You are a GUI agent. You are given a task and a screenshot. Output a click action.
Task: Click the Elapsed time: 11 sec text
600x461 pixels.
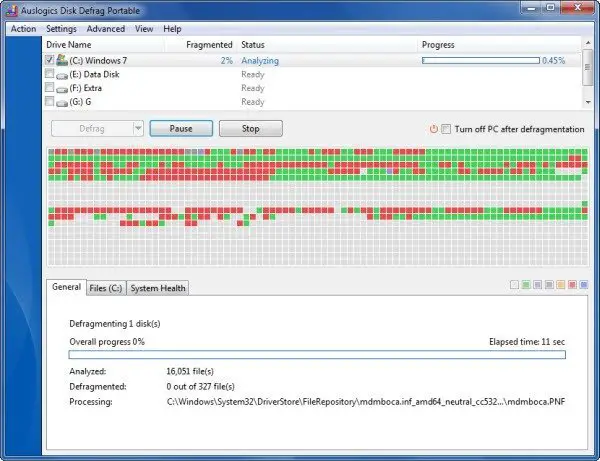527,342
